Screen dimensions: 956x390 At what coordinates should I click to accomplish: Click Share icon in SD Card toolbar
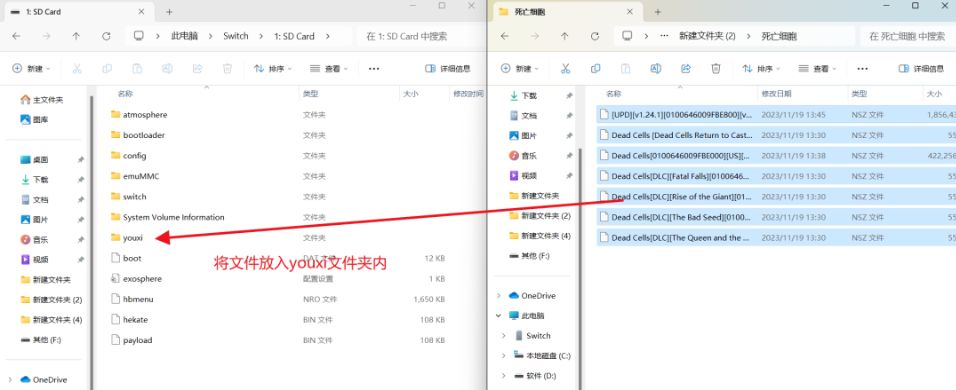pyautogui.click(x=197, y=69)
